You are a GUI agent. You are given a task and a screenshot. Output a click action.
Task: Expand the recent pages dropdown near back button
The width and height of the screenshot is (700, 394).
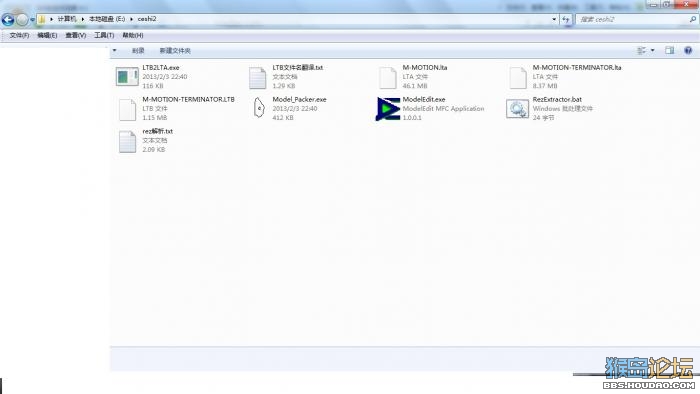click(x=32, y=20)
